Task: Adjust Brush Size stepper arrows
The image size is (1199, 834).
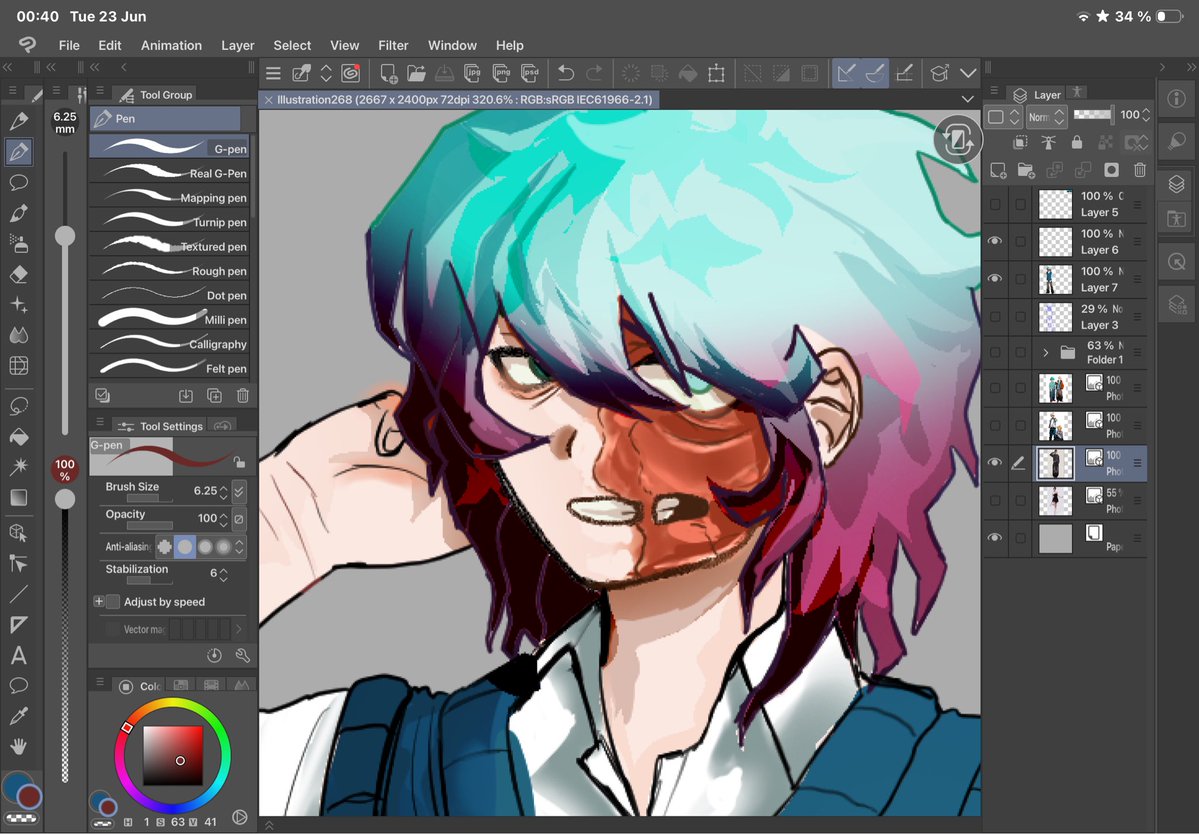Action: click(223, 491)
